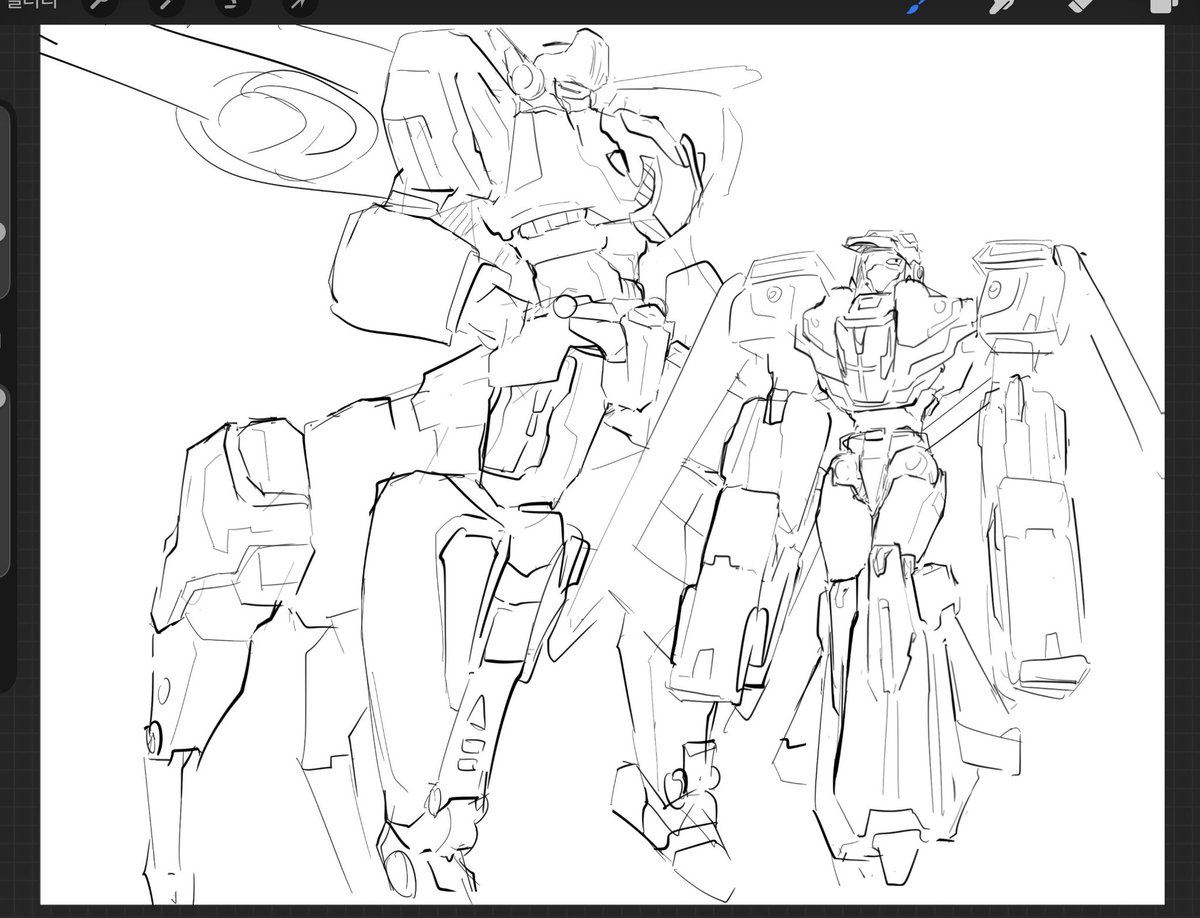Open the Layers panel
This screenshot has width=1200, height=918.
coord(1164,5)
